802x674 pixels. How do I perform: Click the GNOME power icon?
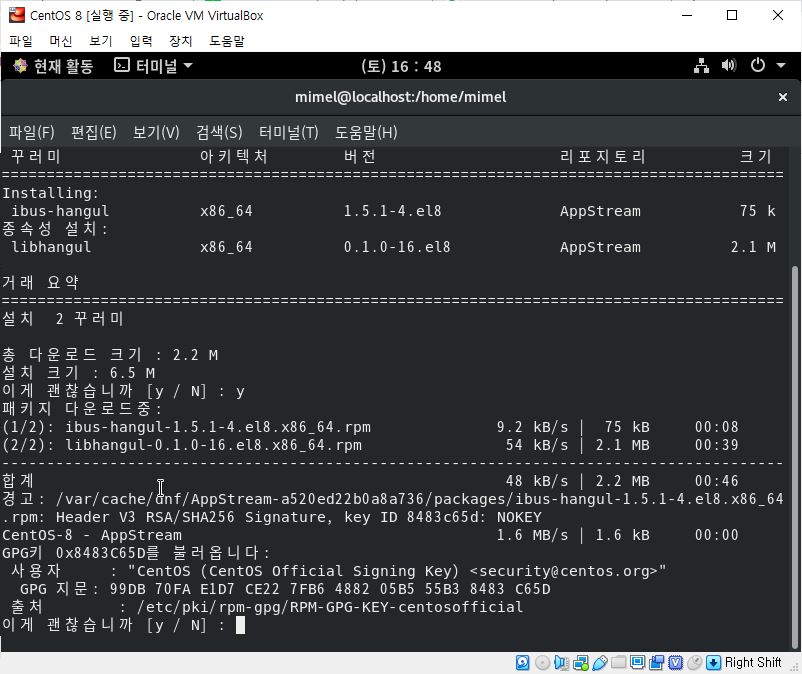point(758,65)
